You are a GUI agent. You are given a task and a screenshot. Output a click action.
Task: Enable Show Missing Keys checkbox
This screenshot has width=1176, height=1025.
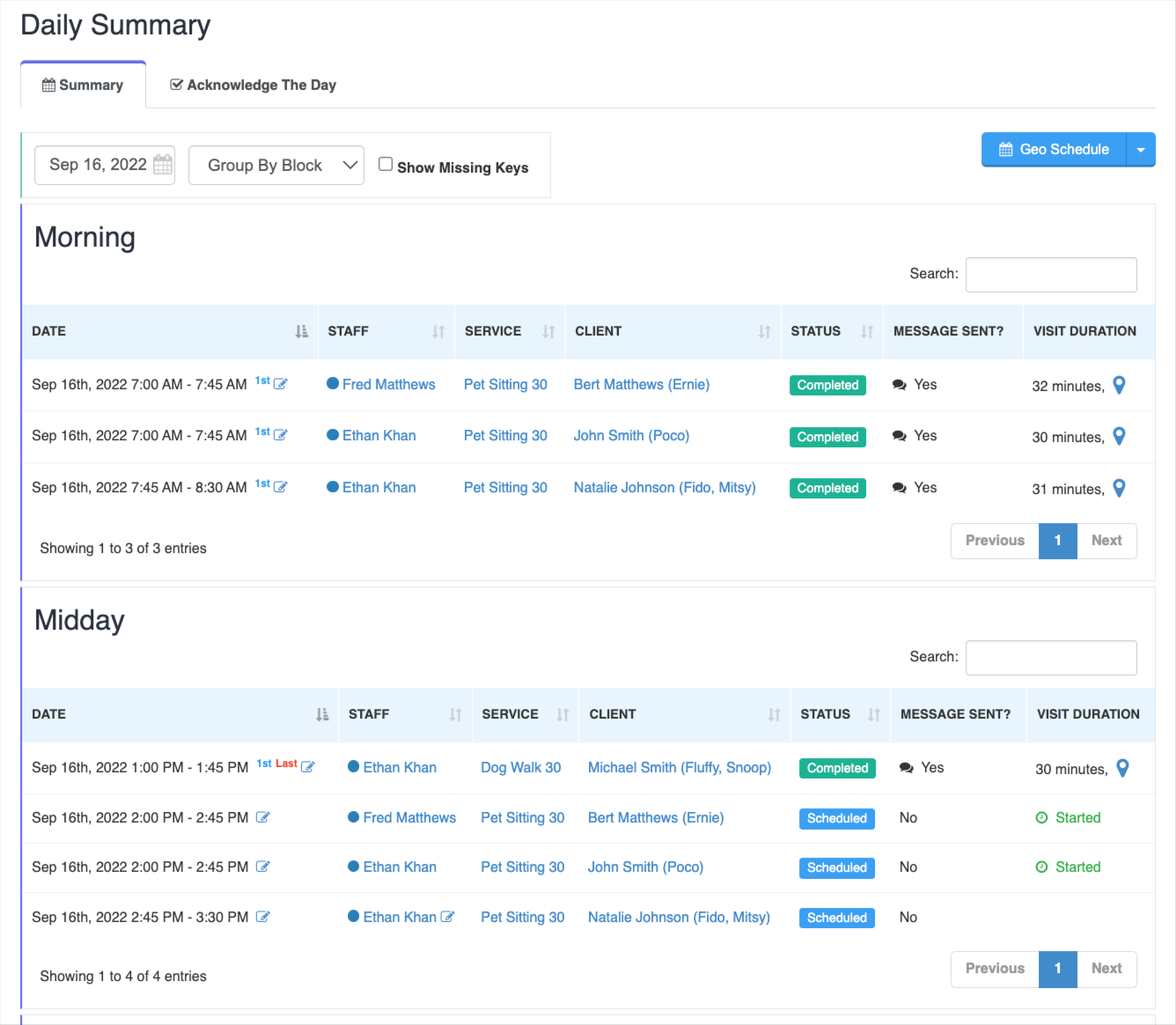coord(386,164)
